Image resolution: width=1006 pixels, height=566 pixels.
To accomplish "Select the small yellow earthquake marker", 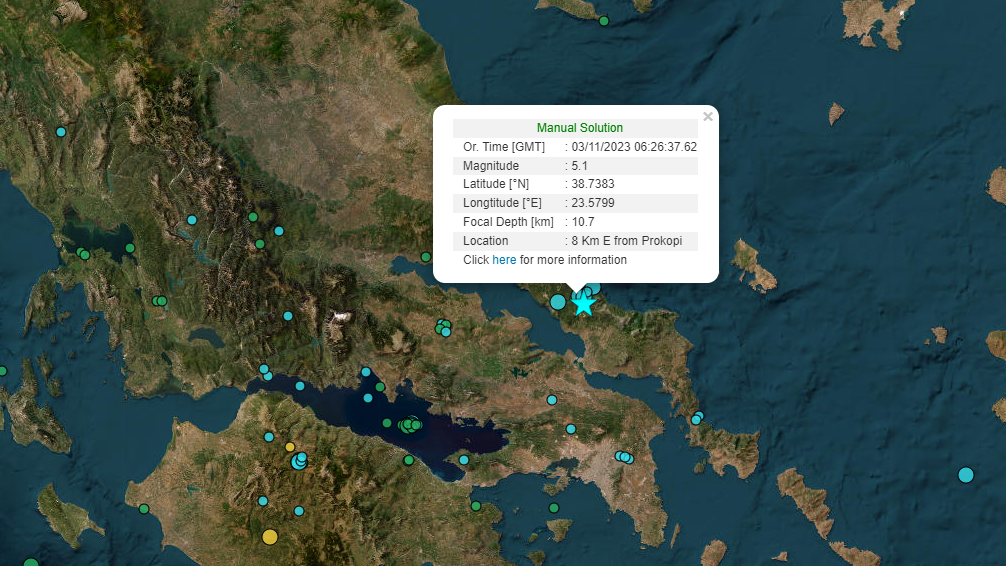I will point(290,447).
